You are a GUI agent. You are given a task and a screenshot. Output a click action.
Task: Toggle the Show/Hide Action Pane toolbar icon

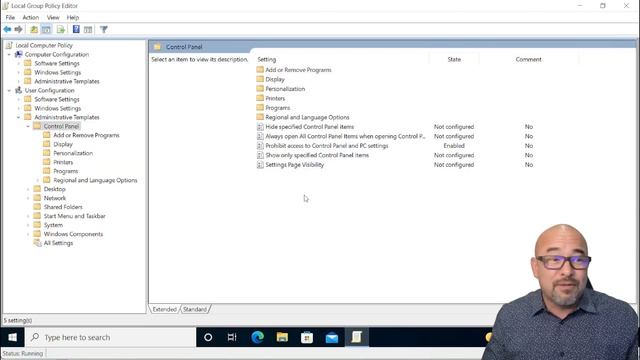pos(88,29)
